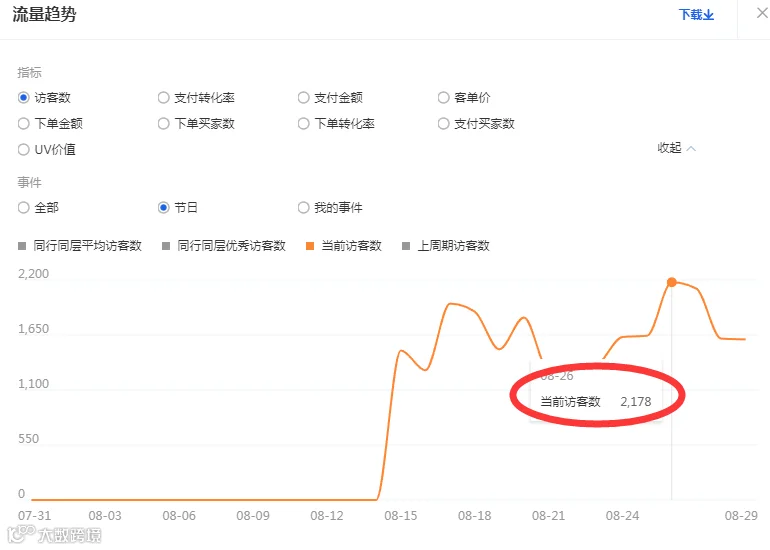The width and height of the screenshot is (770, 550).
Task: Choose the 客单价 radio option
Action: (443, 97)
